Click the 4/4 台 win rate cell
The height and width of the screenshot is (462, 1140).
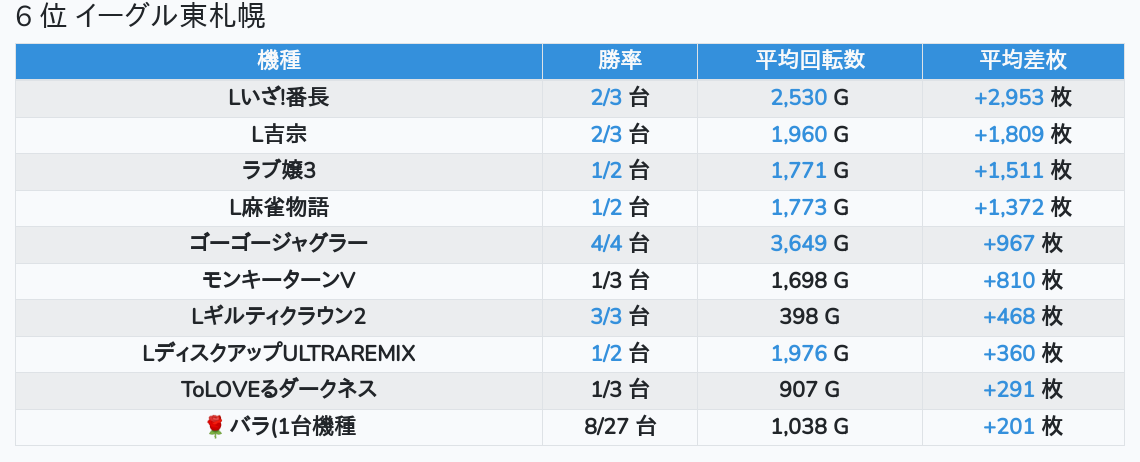coord(620,244)
